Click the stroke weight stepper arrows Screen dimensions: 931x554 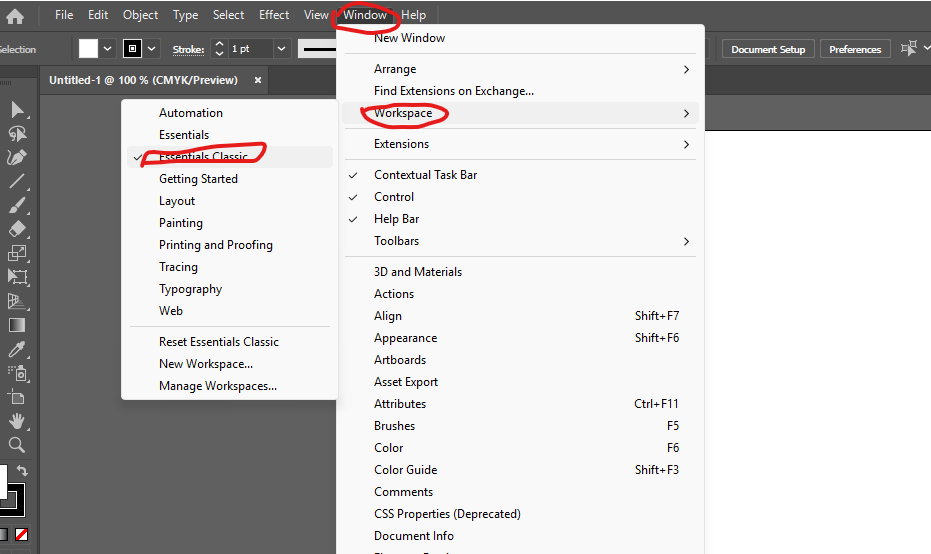pos(219,49)
